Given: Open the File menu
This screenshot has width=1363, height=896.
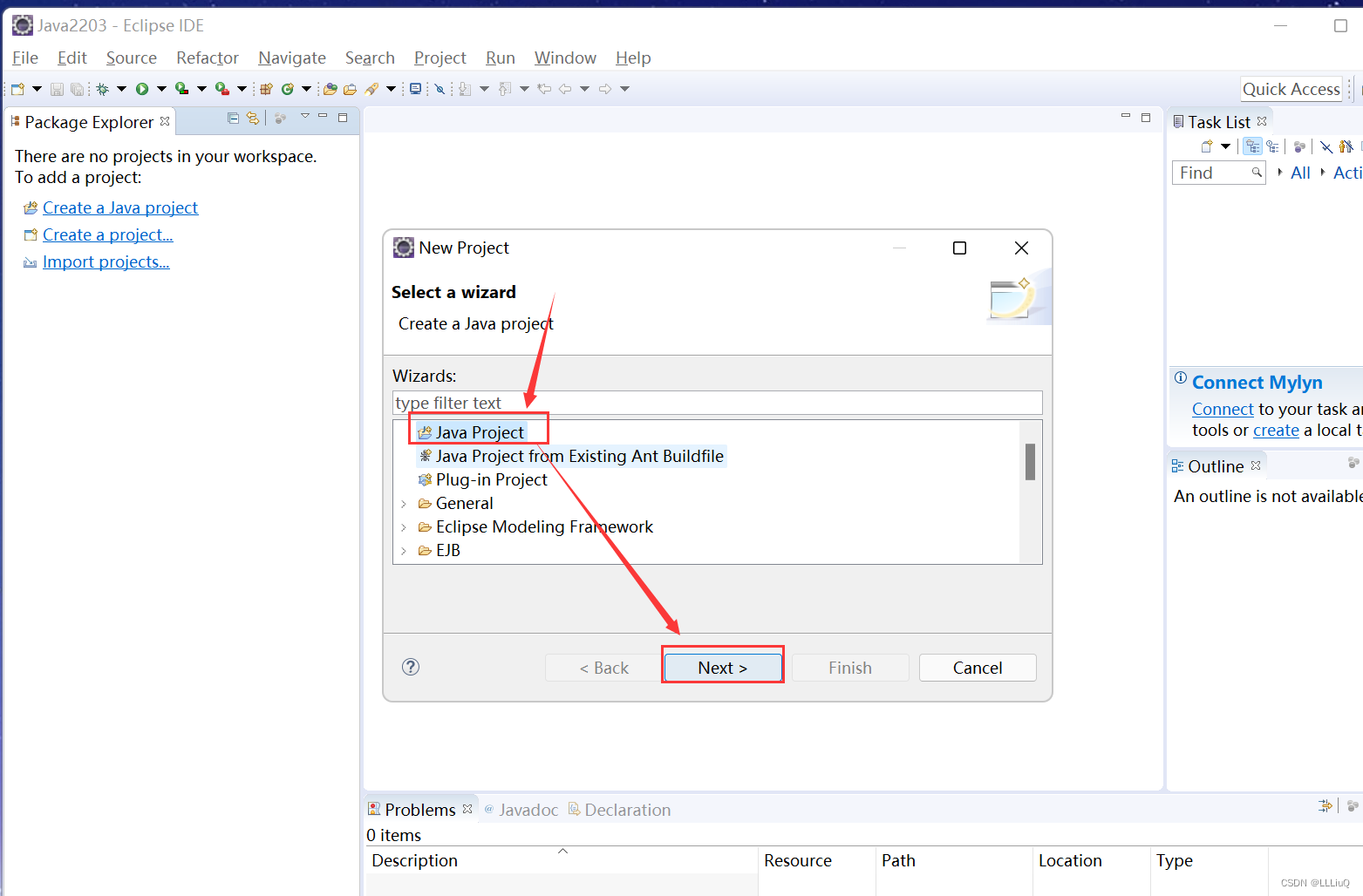Looking at the screenshot, I should point(25,58).
